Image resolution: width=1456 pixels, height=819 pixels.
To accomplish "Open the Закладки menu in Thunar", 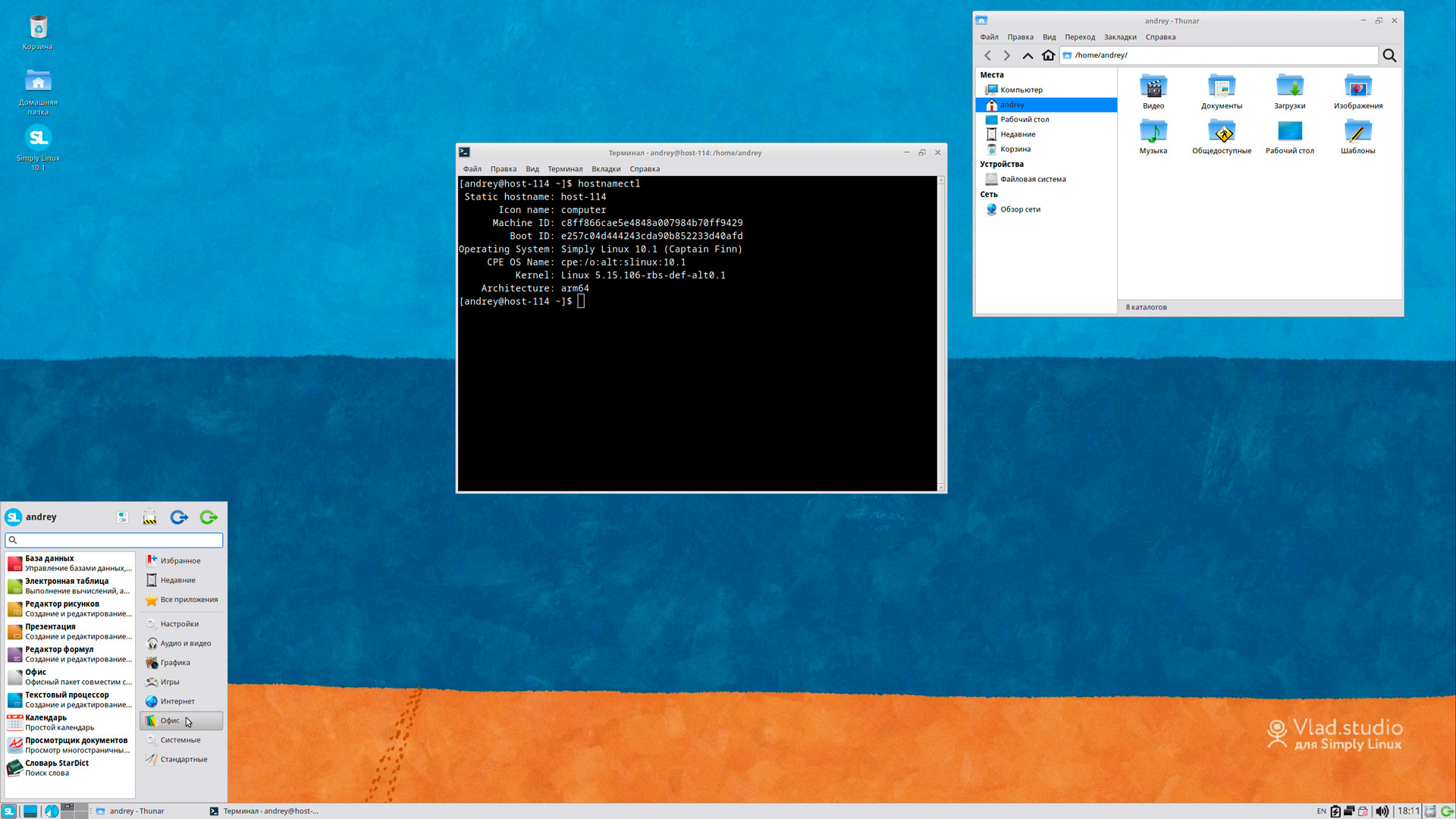I will tap(1119, 37).
